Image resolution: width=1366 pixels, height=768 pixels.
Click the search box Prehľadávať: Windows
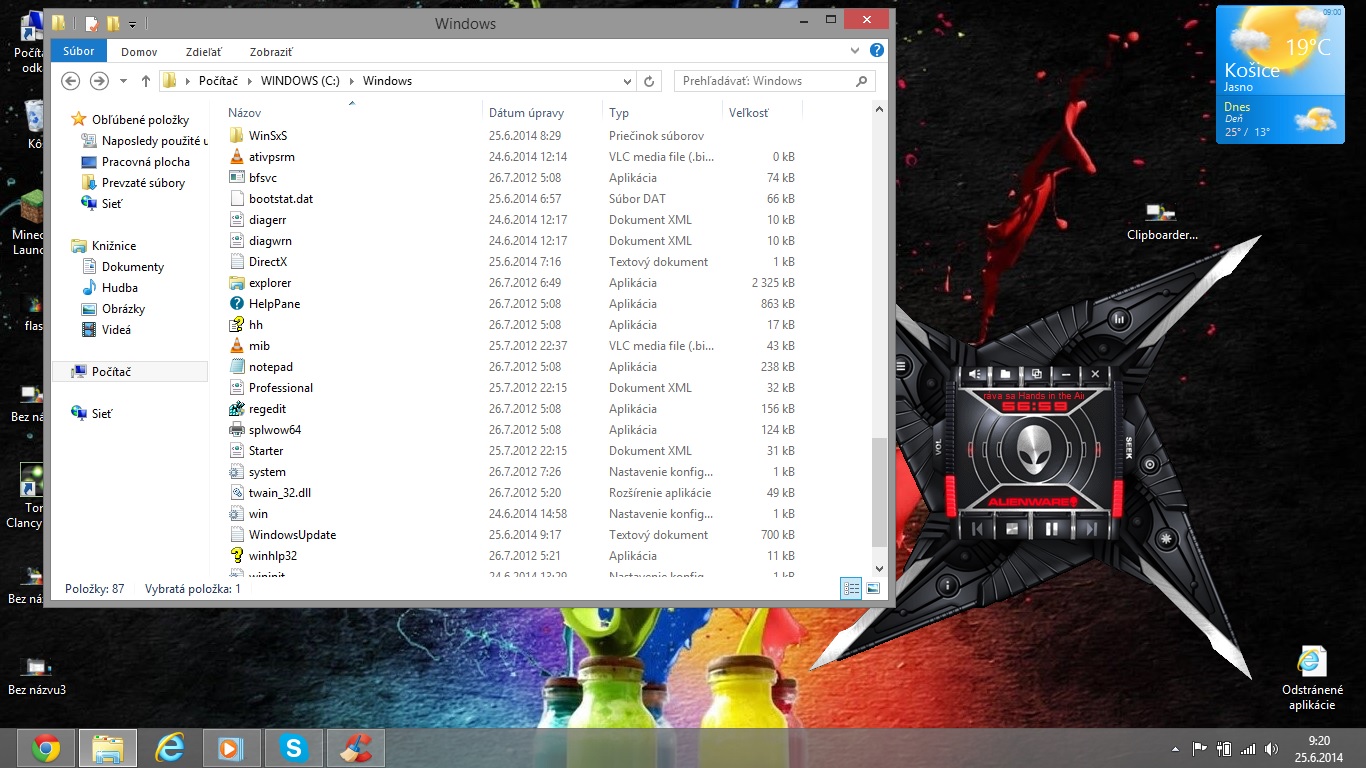click(x=775, y=81)
